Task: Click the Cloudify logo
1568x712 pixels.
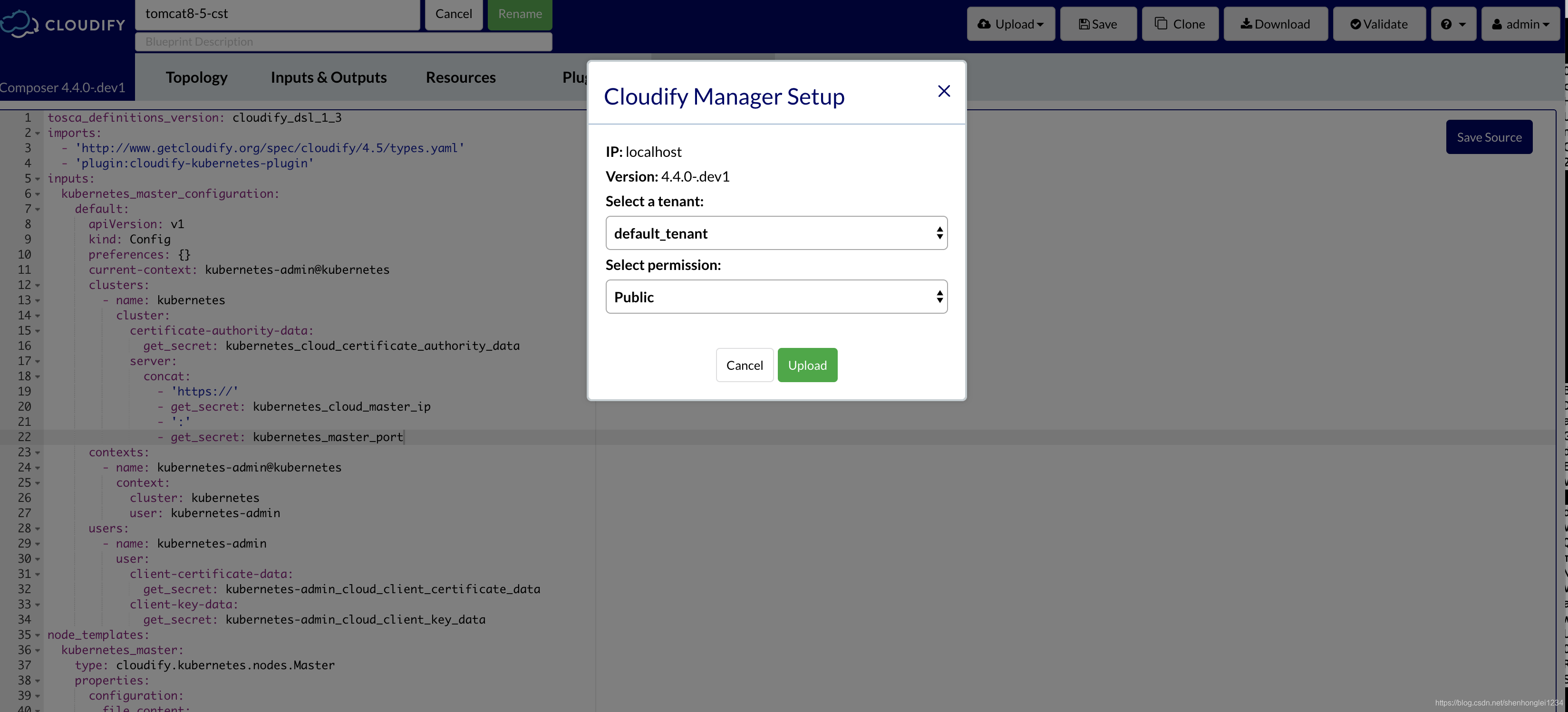Action: pyautogui.click(x=63, y=24)
